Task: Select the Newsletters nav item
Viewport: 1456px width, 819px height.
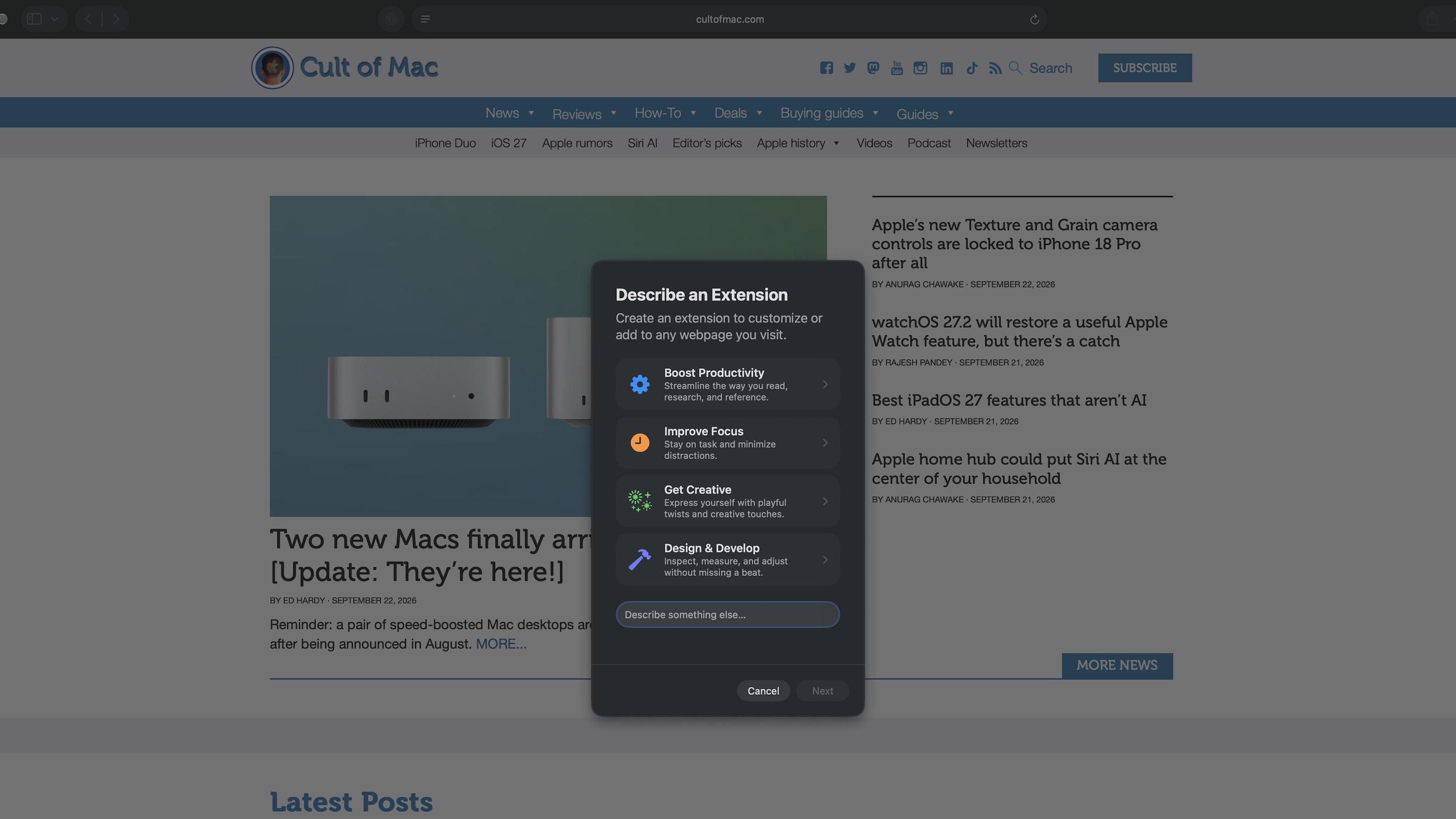Action: pyautogui.click(x=996, y=143)
